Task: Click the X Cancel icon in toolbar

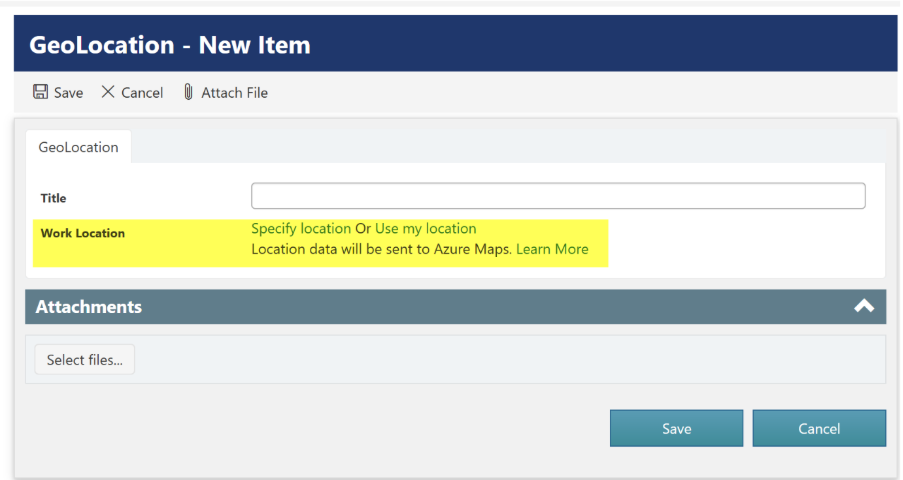Action: click(108, 92)
